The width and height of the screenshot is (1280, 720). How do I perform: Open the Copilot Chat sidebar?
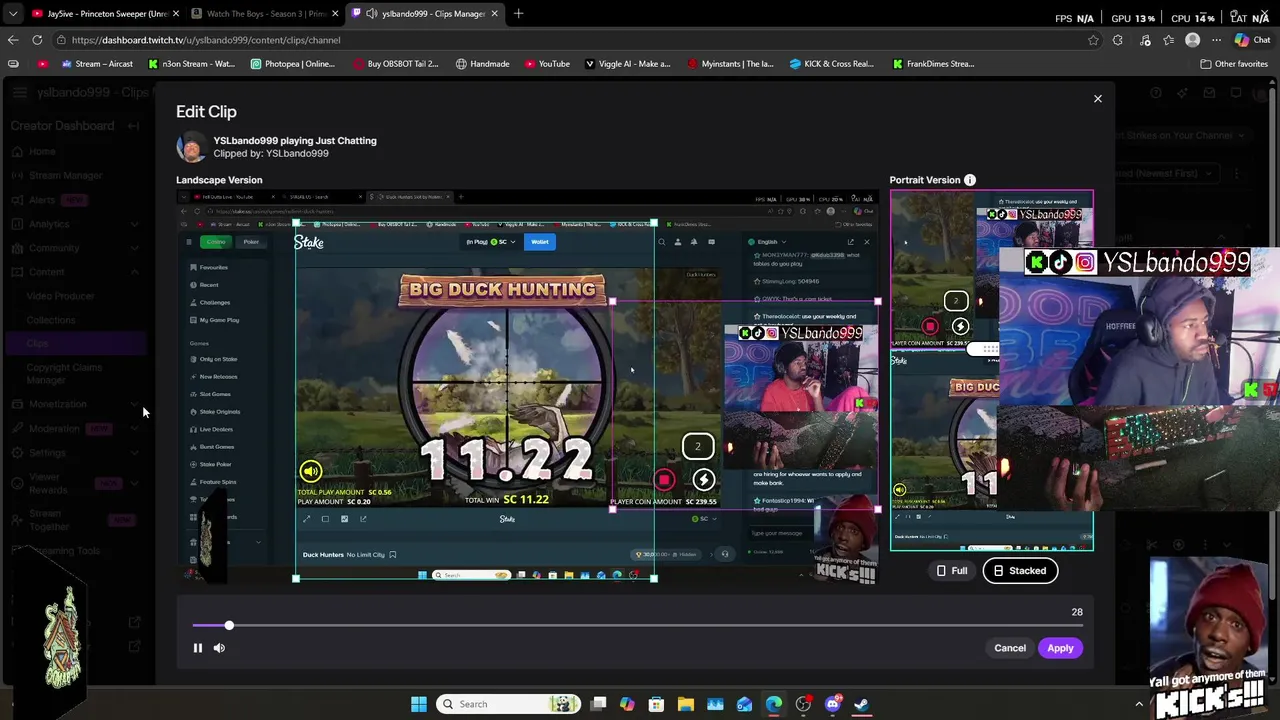point(1252,40)
